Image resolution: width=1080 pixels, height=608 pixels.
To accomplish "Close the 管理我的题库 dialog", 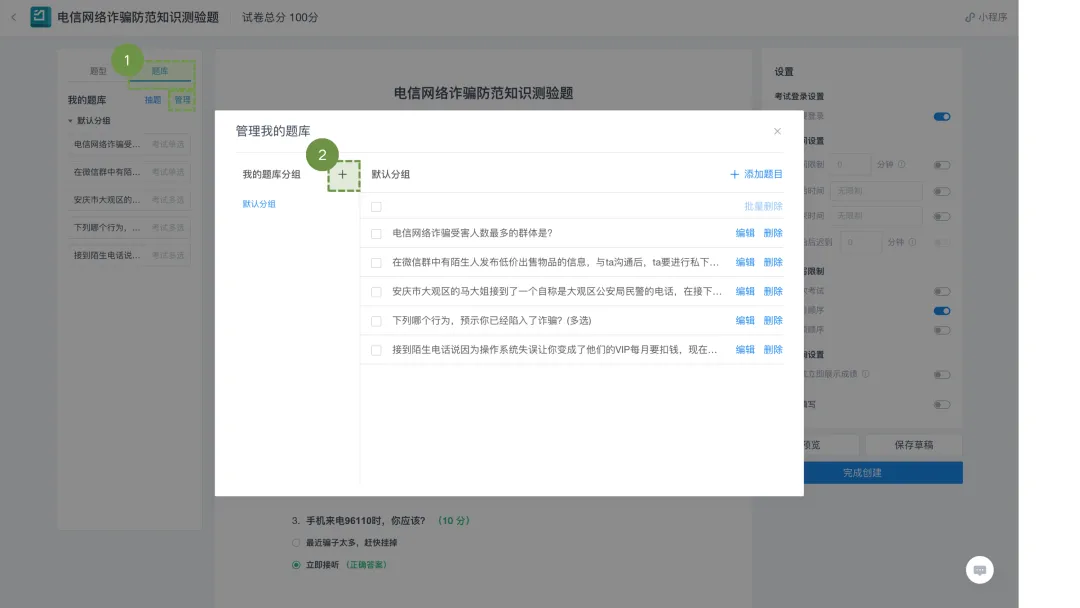I will tap(777, 131).
